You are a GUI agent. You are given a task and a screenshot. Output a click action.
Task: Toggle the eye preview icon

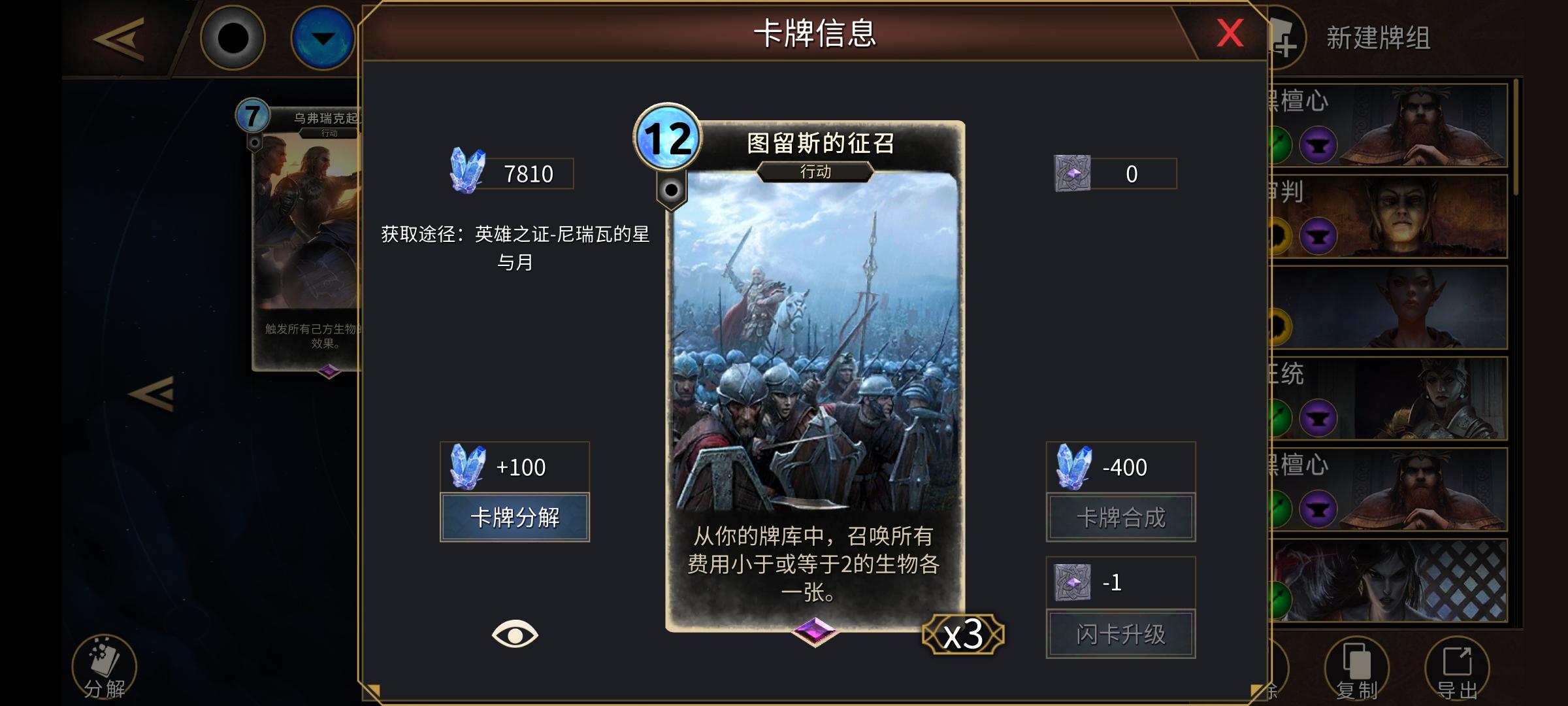click(515, 634)
